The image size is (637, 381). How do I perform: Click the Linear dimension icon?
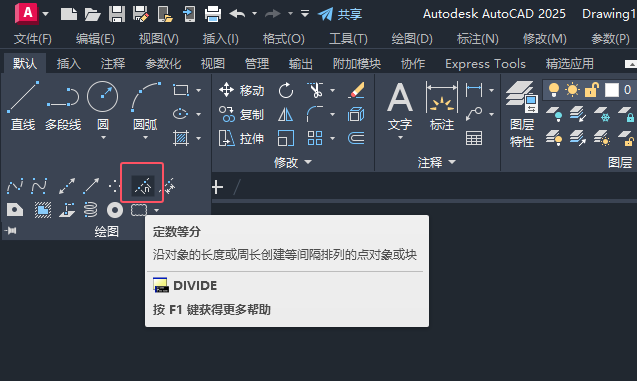pos(474,90)
